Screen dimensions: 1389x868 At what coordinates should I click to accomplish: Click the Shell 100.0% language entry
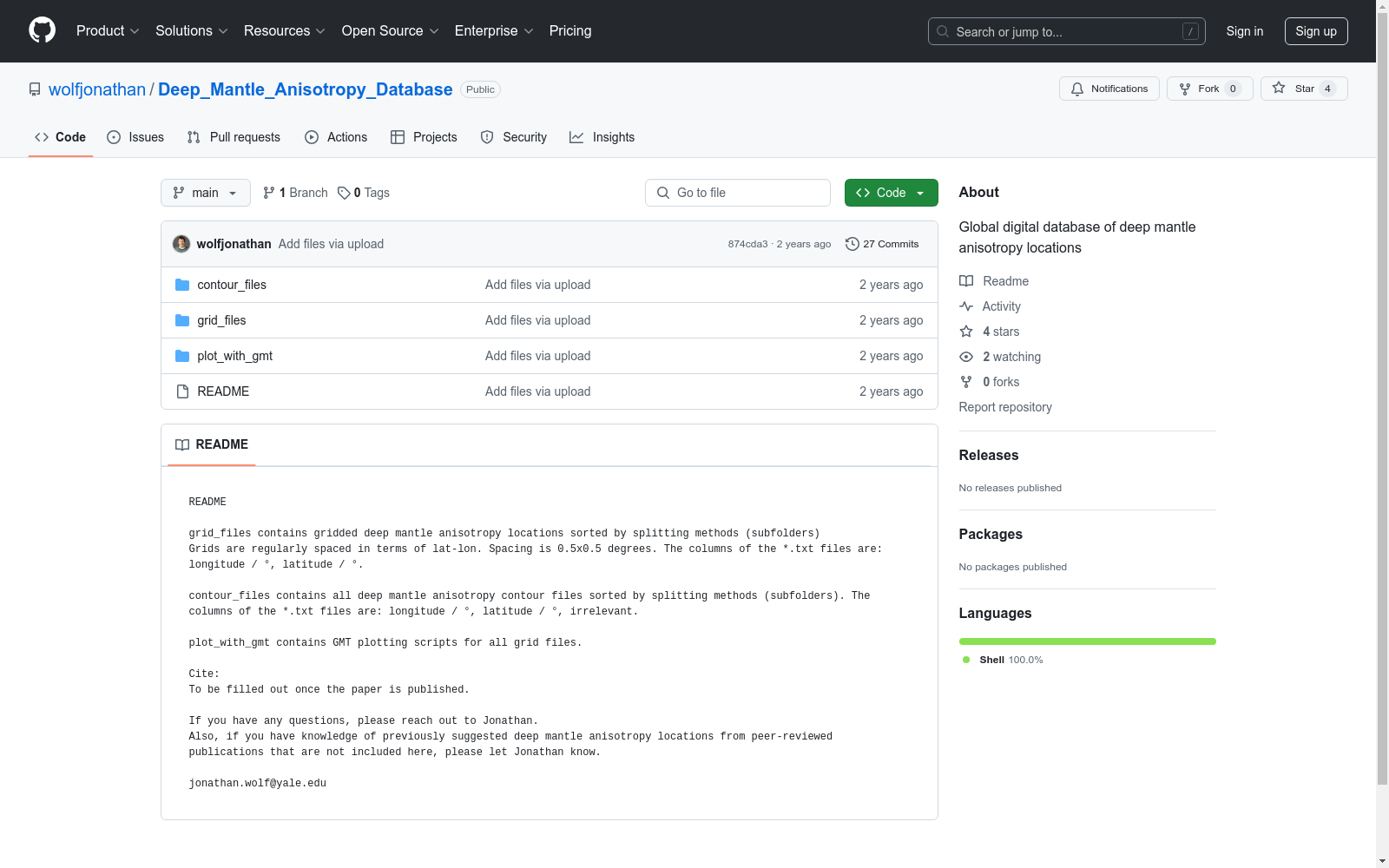(x=1003, y=660)
